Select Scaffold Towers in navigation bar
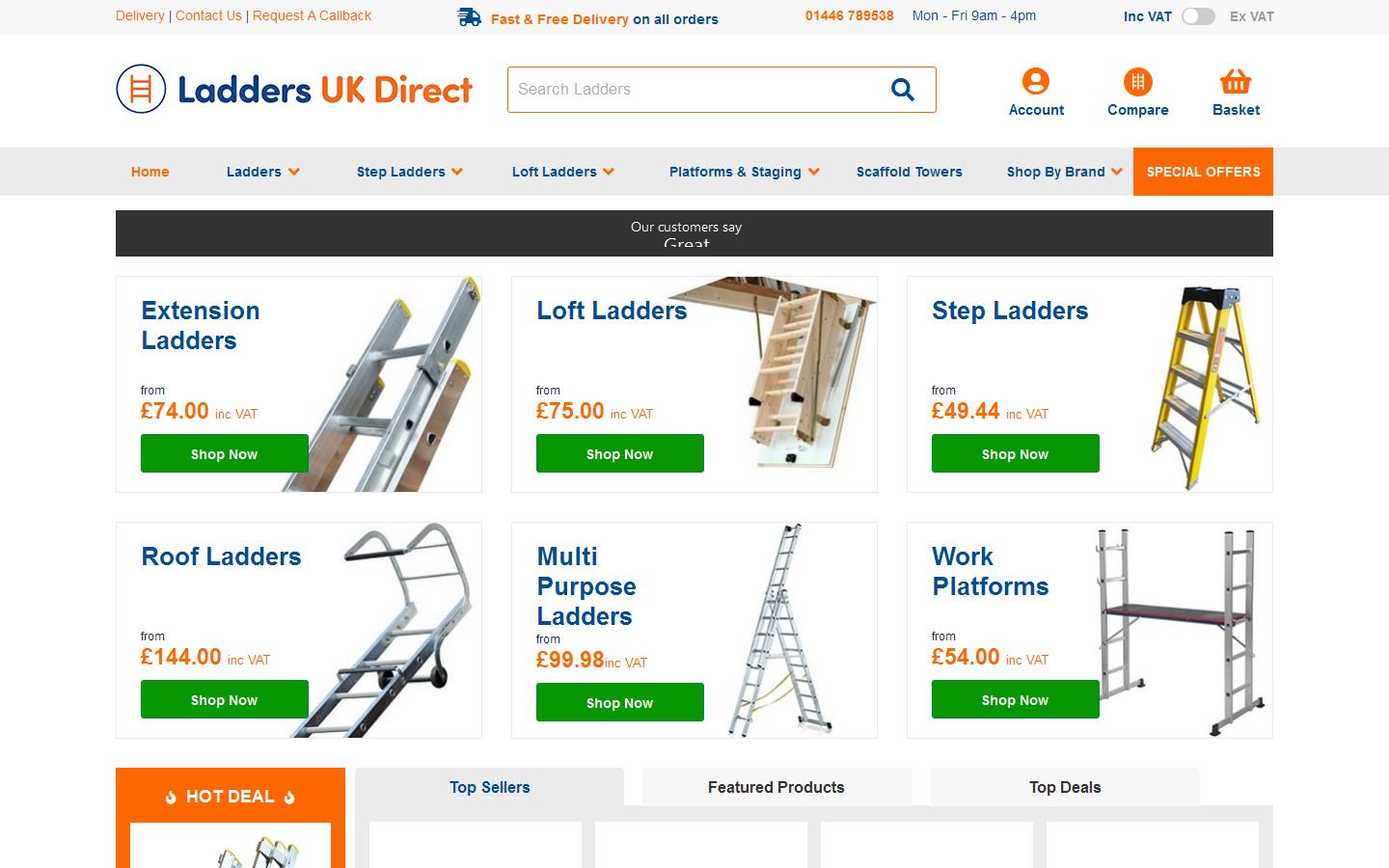The height and width of the screenshot is (868, 1389). click(910, 172)
